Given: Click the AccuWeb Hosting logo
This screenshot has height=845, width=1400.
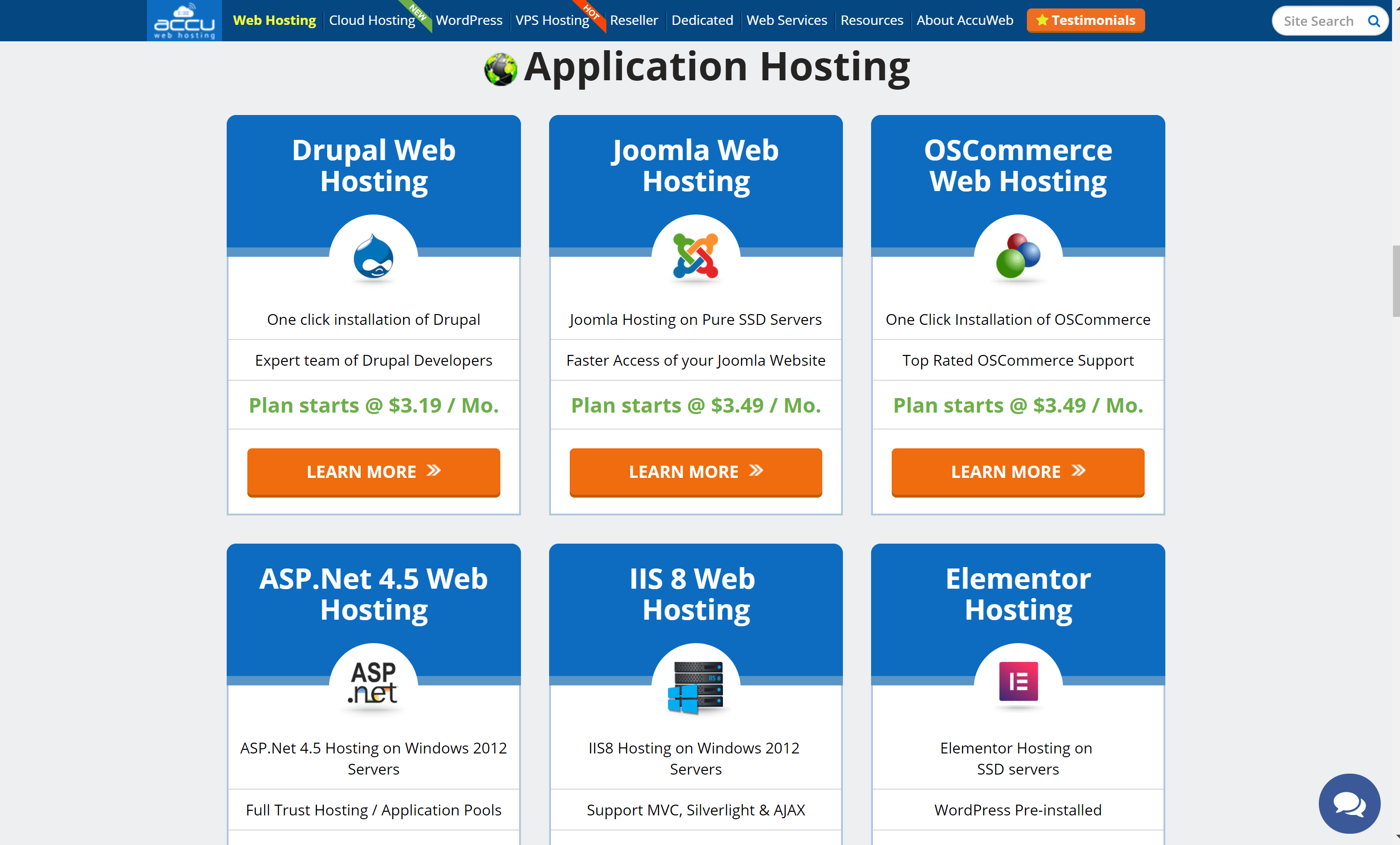Looking at the screenshot, I should coord(184,21).
